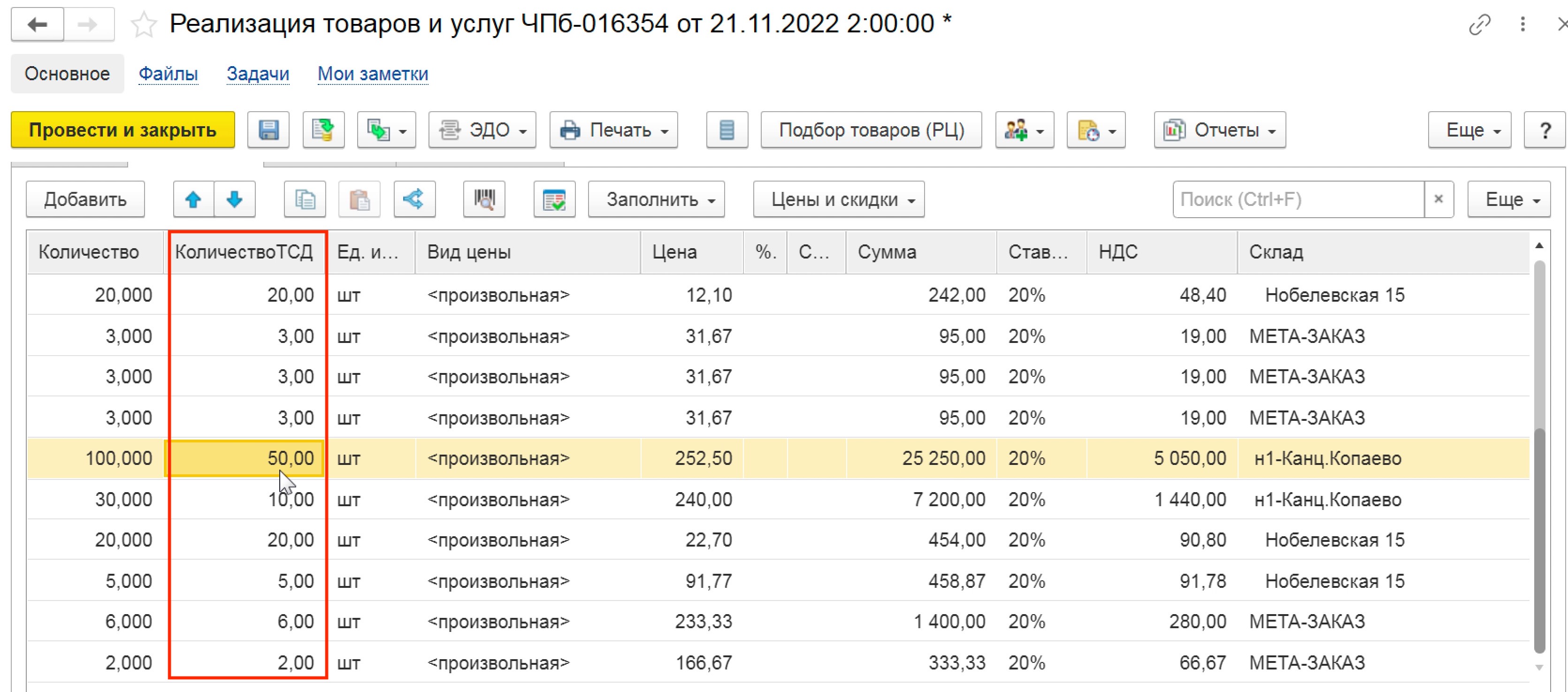Post the document with the green arrow icon
The height and width of the screenshot is (692, 1568).
click(324, 129)
